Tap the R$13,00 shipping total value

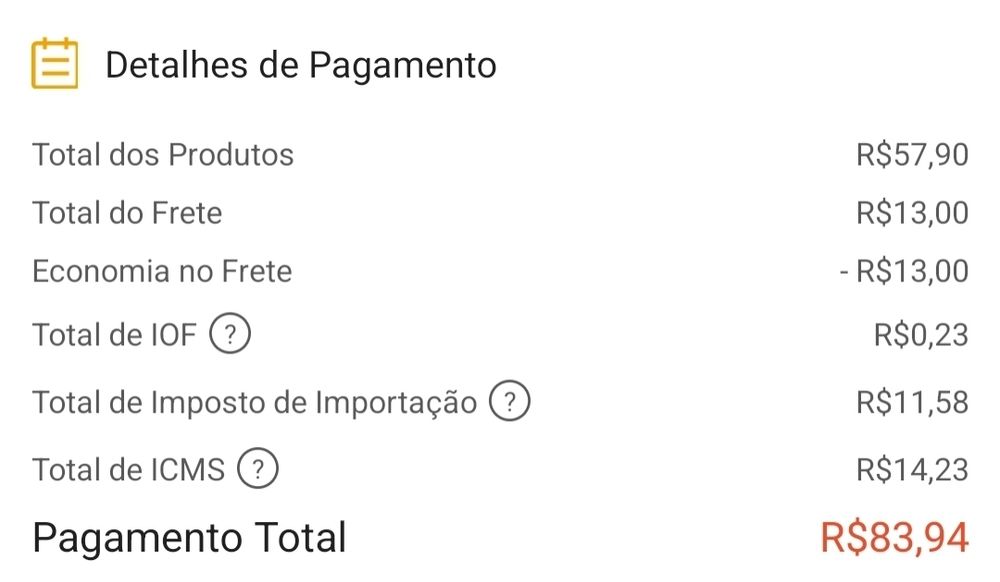[912, 213]
